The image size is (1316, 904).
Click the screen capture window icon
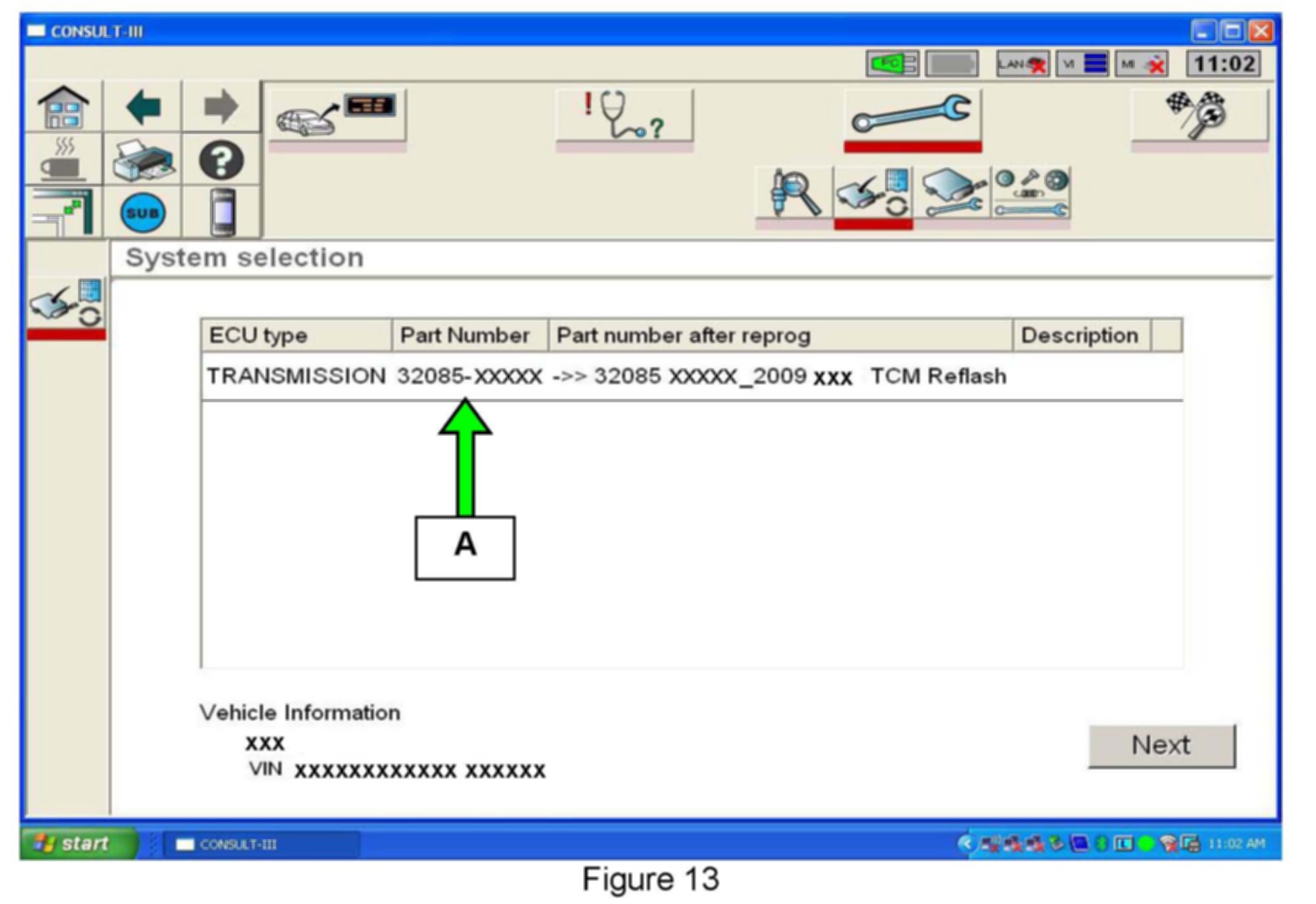(63, 211)
